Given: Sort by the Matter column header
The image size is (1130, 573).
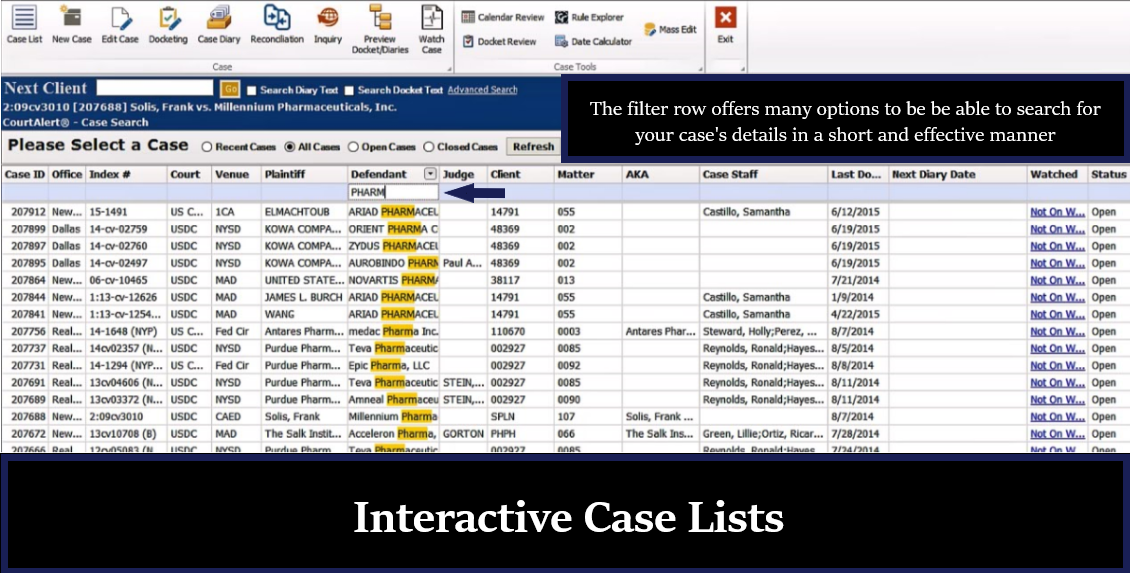Looking at the screenshot, I should pos(588,174).
